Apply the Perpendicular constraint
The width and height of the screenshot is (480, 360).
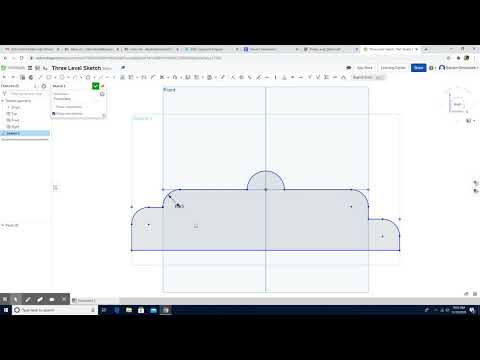(x=284, y=77)
